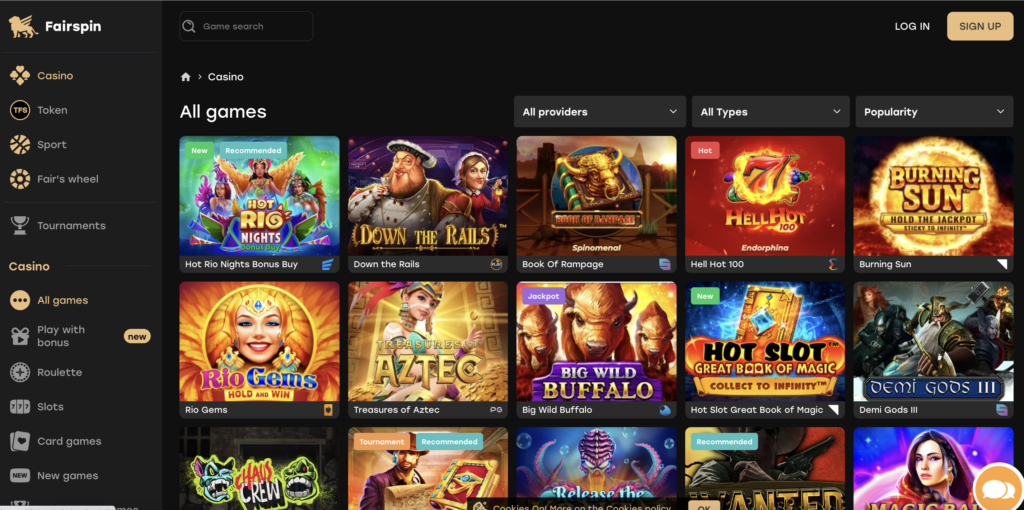Open the Popularity sort dropdown
Screen dimensions: 1024x510
coord(935,112)
